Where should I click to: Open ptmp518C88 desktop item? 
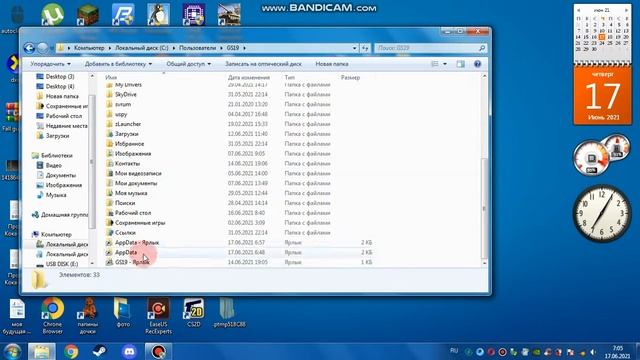229,313
